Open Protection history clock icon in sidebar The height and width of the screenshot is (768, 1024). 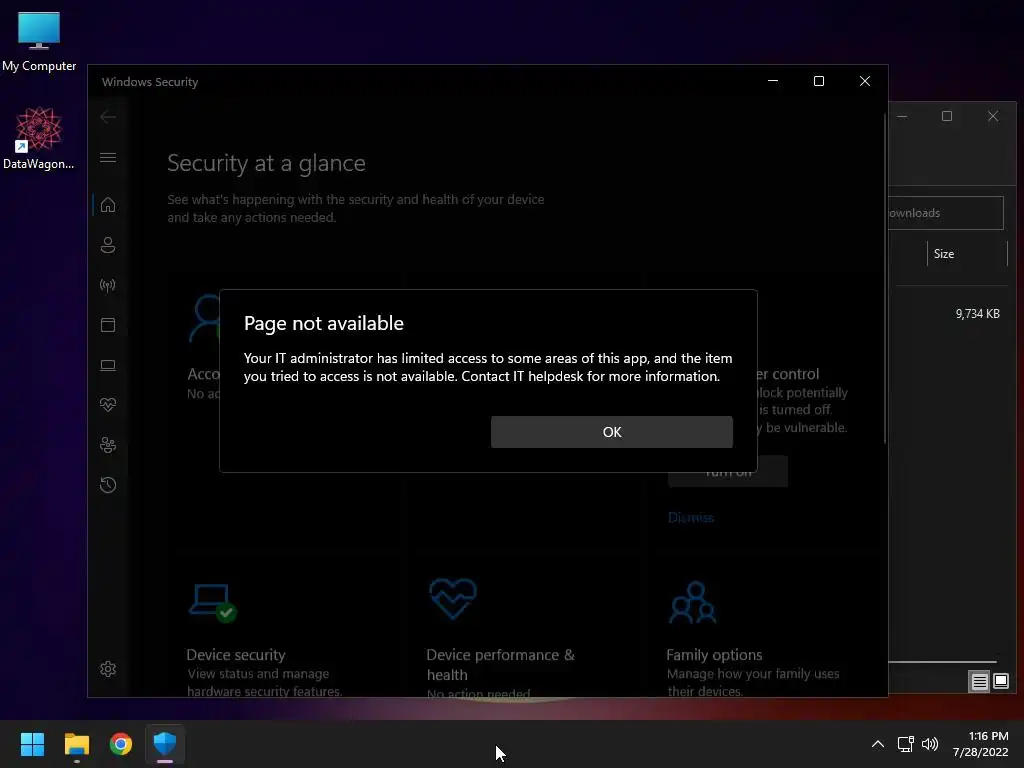coord(108,485)
